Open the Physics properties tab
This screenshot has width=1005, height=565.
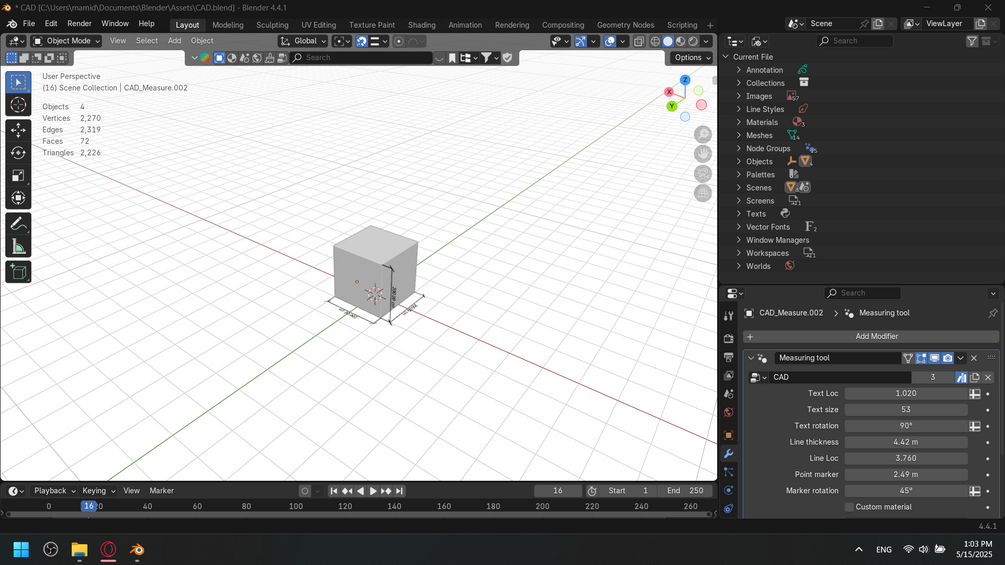point(728,490)
